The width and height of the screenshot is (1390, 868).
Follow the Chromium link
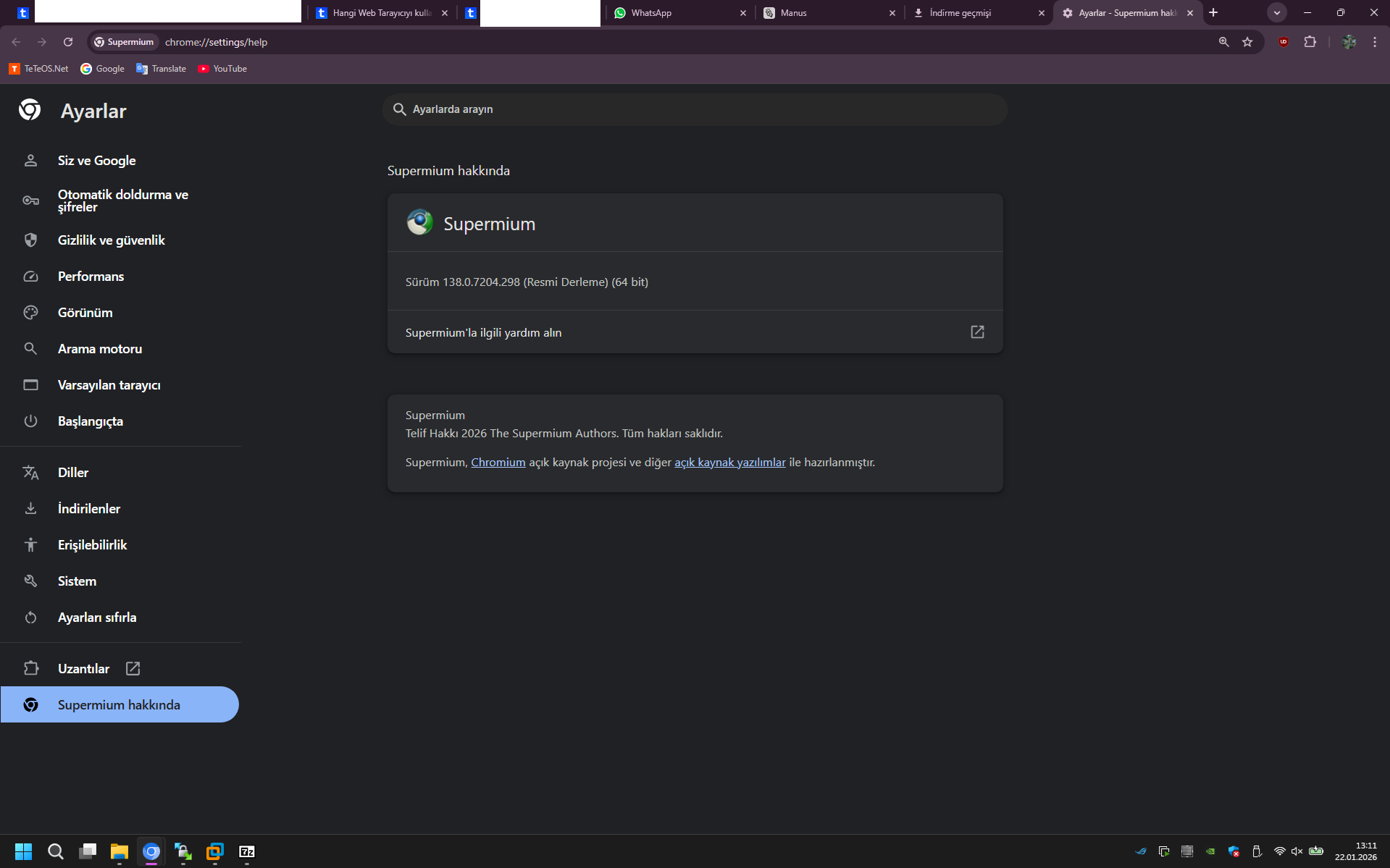[498, 463]
